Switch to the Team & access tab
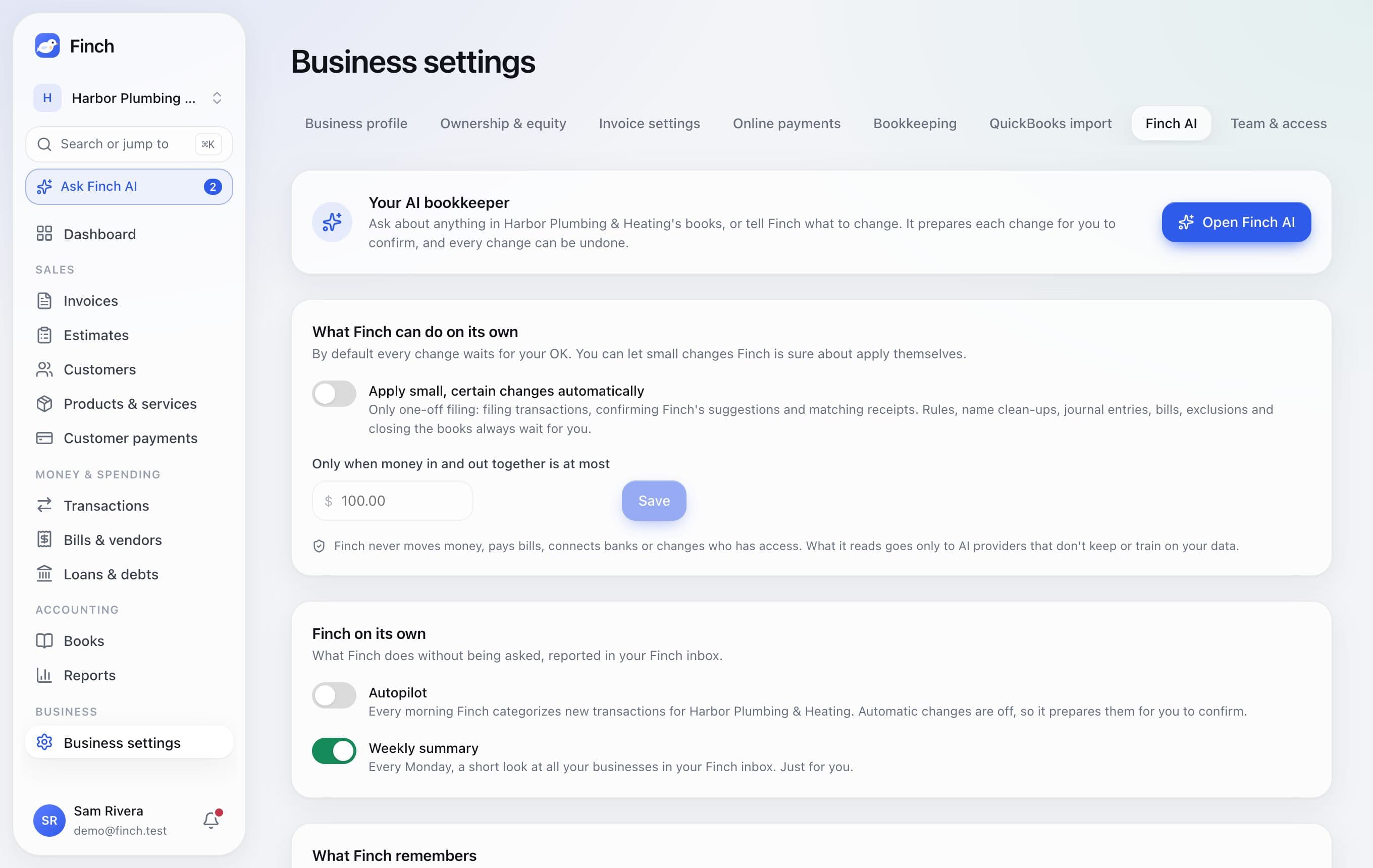1373x868 pixels. [1278, 123]
